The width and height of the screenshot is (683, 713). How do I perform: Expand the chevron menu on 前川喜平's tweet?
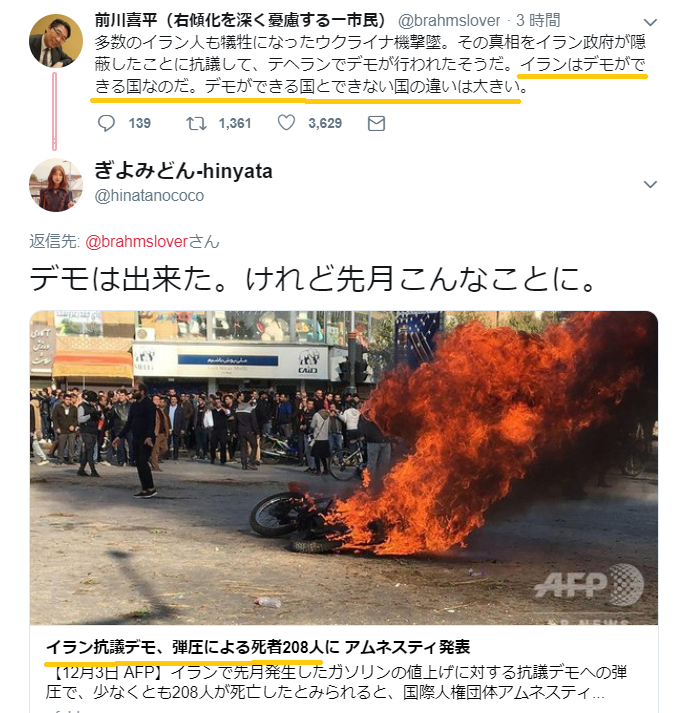651,22
